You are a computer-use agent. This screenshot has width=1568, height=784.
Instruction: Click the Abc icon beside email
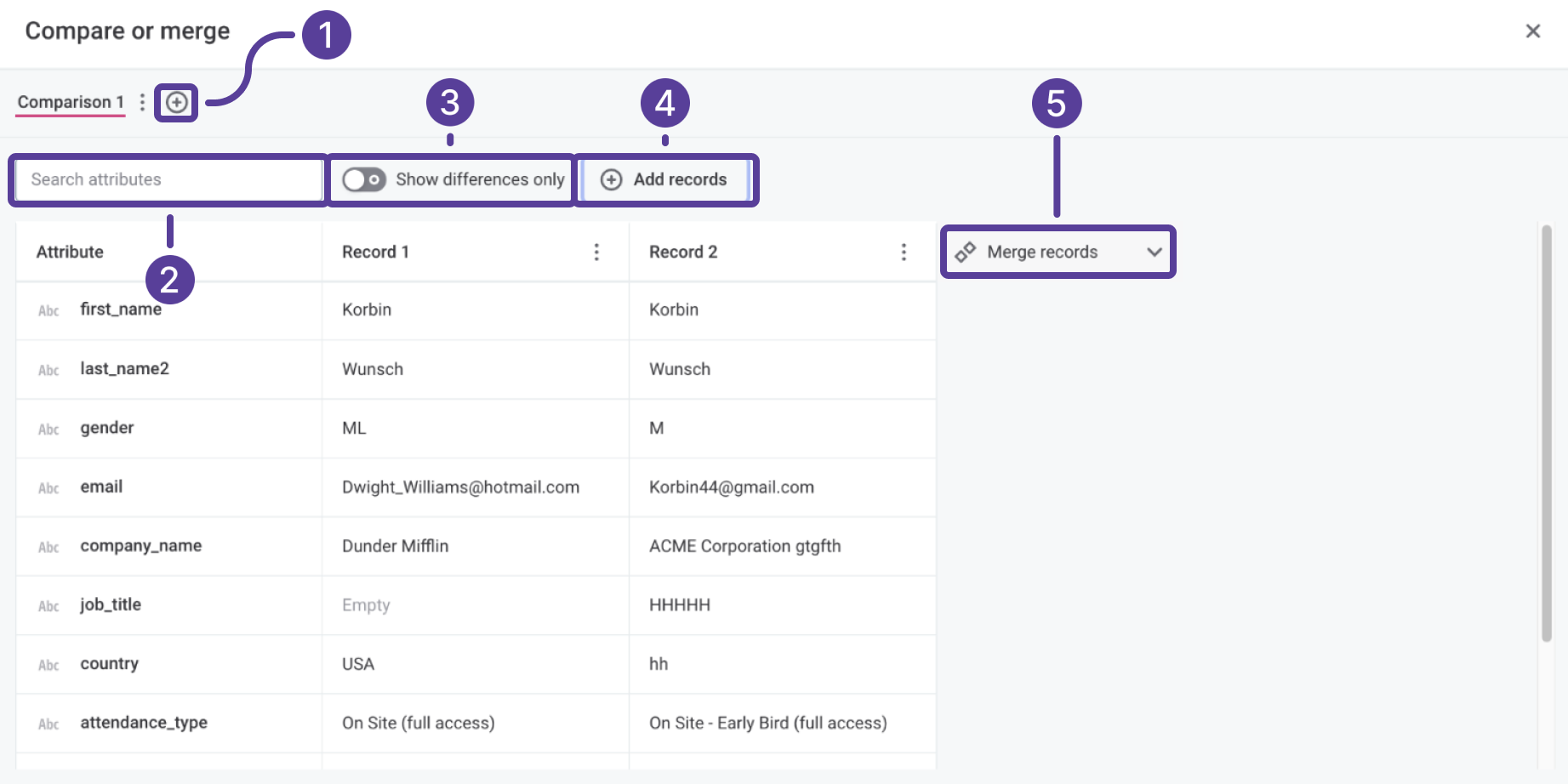48,488
